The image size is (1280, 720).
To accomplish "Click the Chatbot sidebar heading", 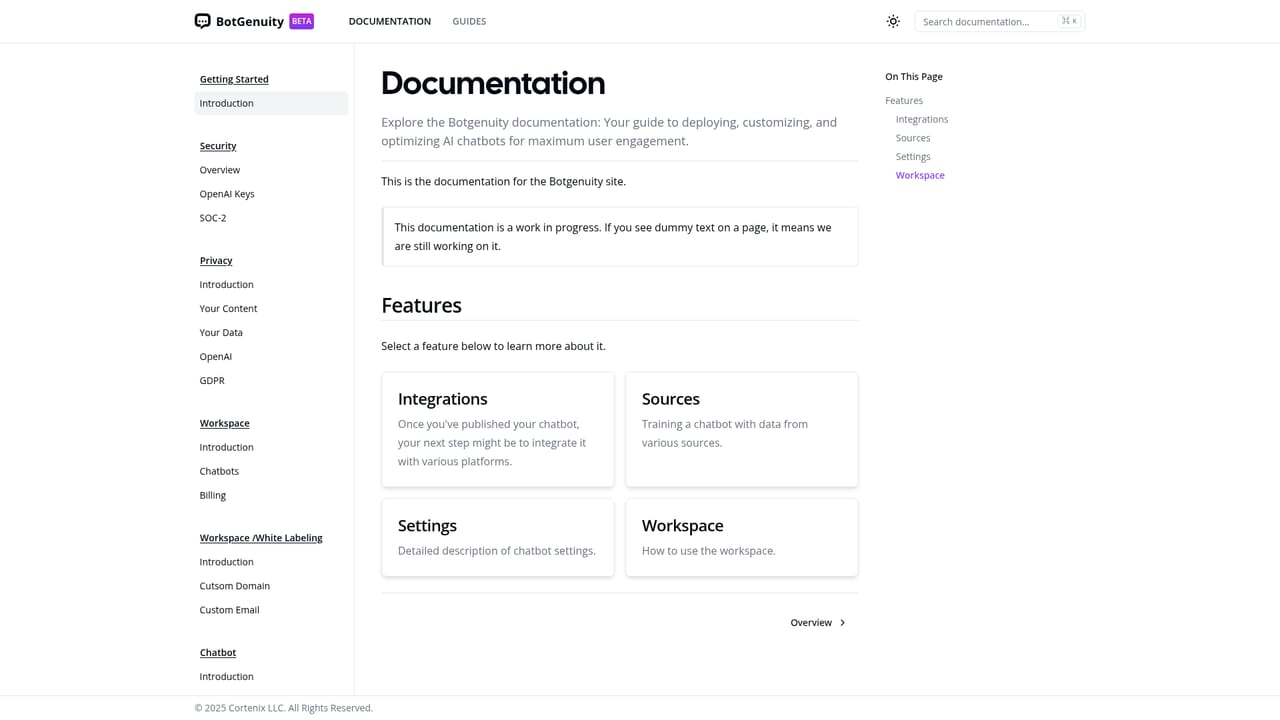I will tap(218, 653).
